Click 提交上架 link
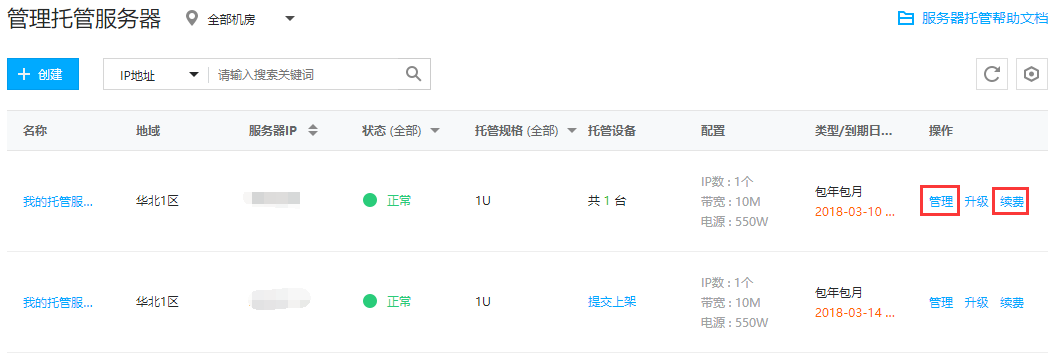 612,301
